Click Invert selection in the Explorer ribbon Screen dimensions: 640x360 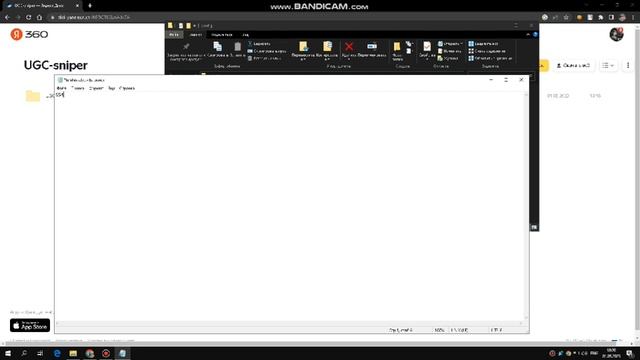490,58
